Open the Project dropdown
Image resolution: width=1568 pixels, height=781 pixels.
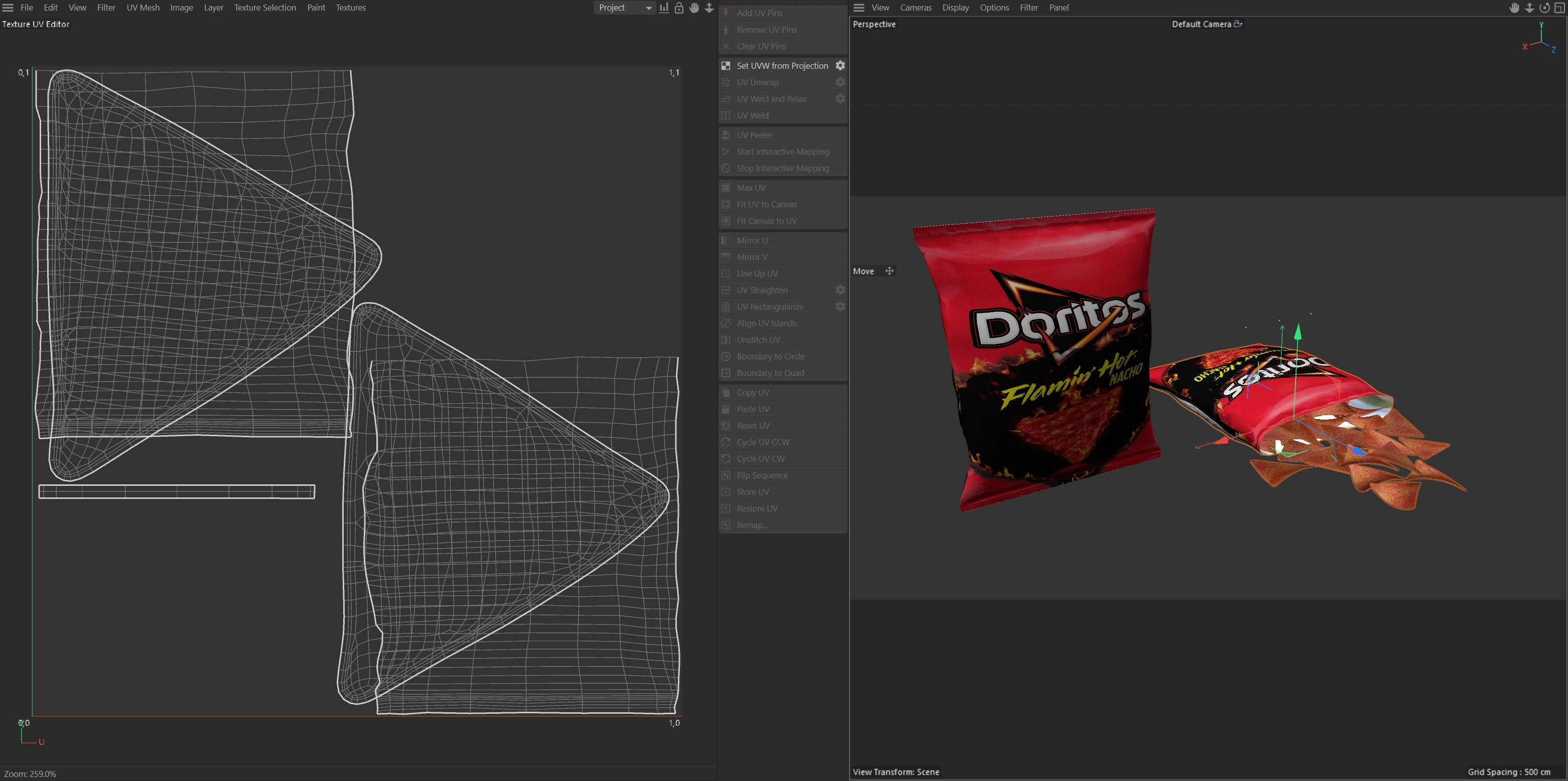pyautogui.click(x=624, y=8)
